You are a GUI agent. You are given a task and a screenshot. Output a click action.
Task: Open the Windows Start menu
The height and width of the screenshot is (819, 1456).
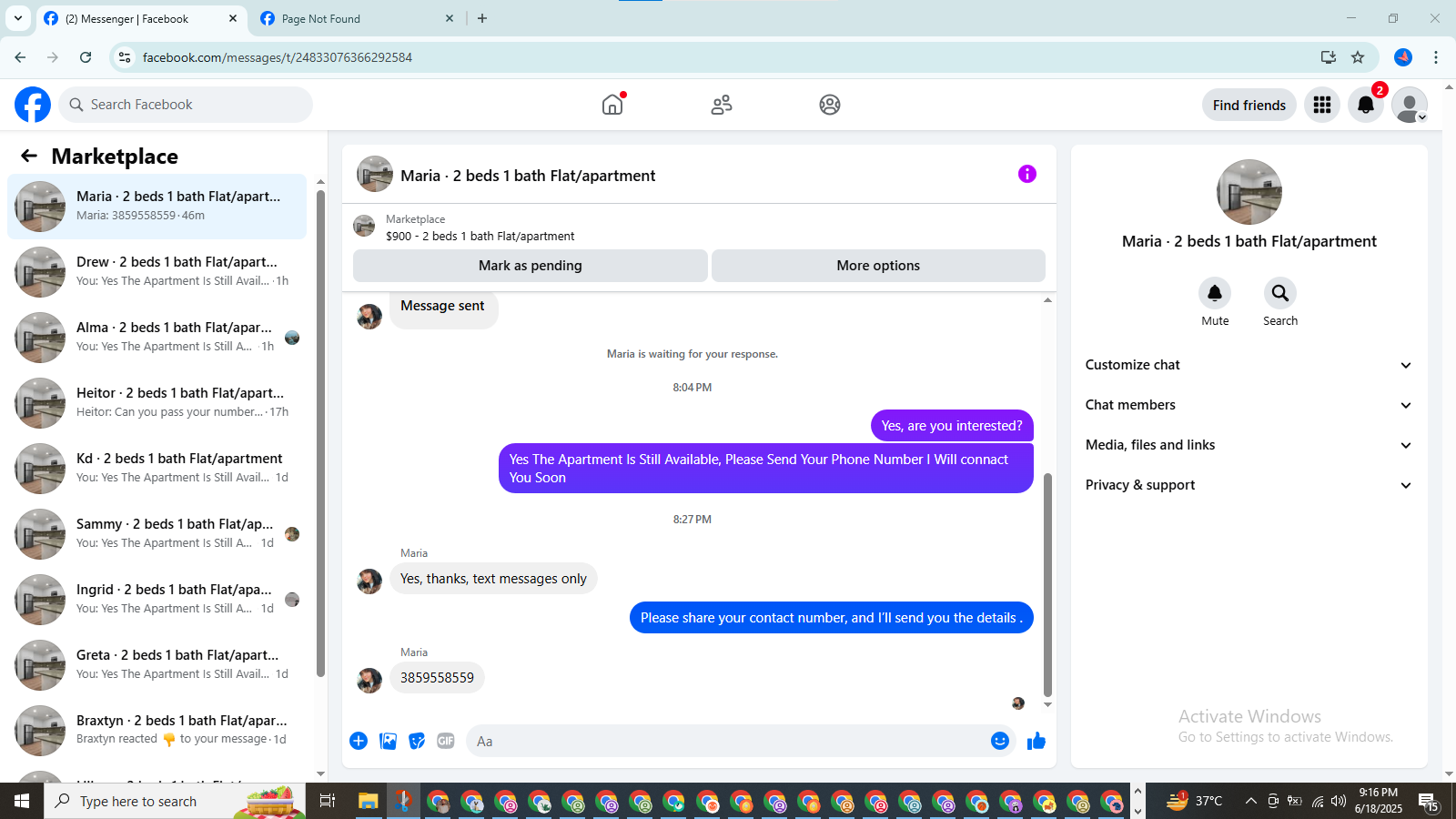(x=22, y=801)
